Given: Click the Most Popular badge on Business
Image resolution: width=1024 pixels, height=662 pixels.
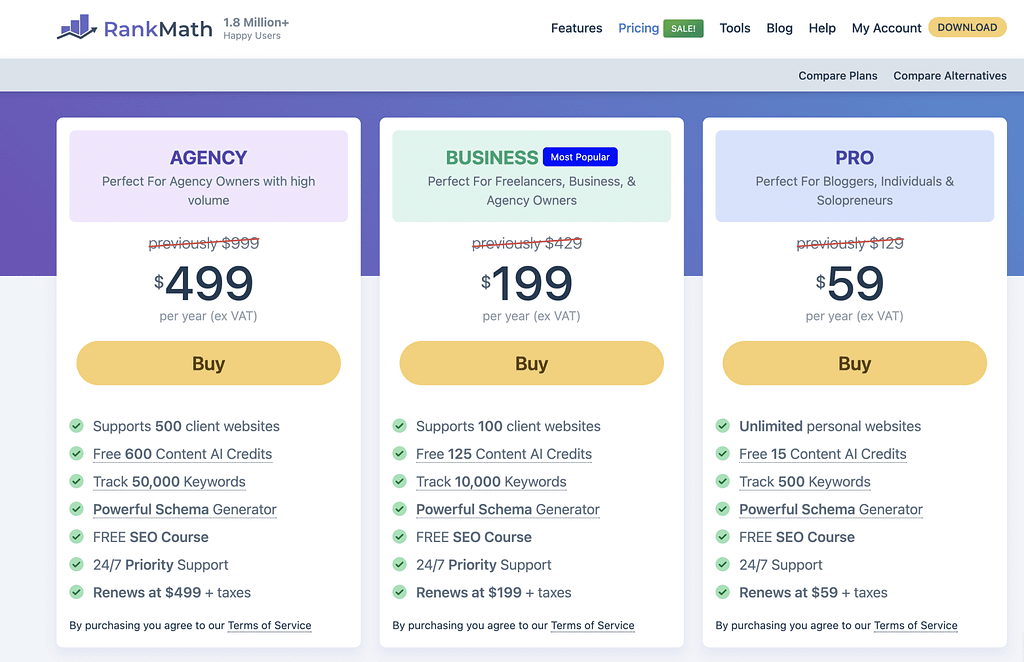Looking at the screenshot, I should pos(580,157).
